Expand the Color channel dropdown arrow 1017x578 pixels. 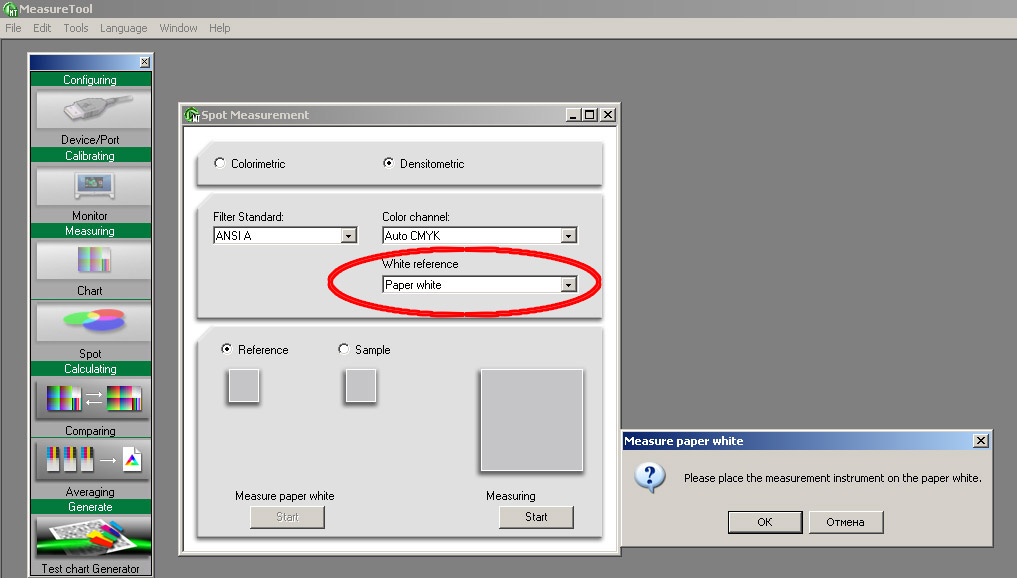pos(569,235)
